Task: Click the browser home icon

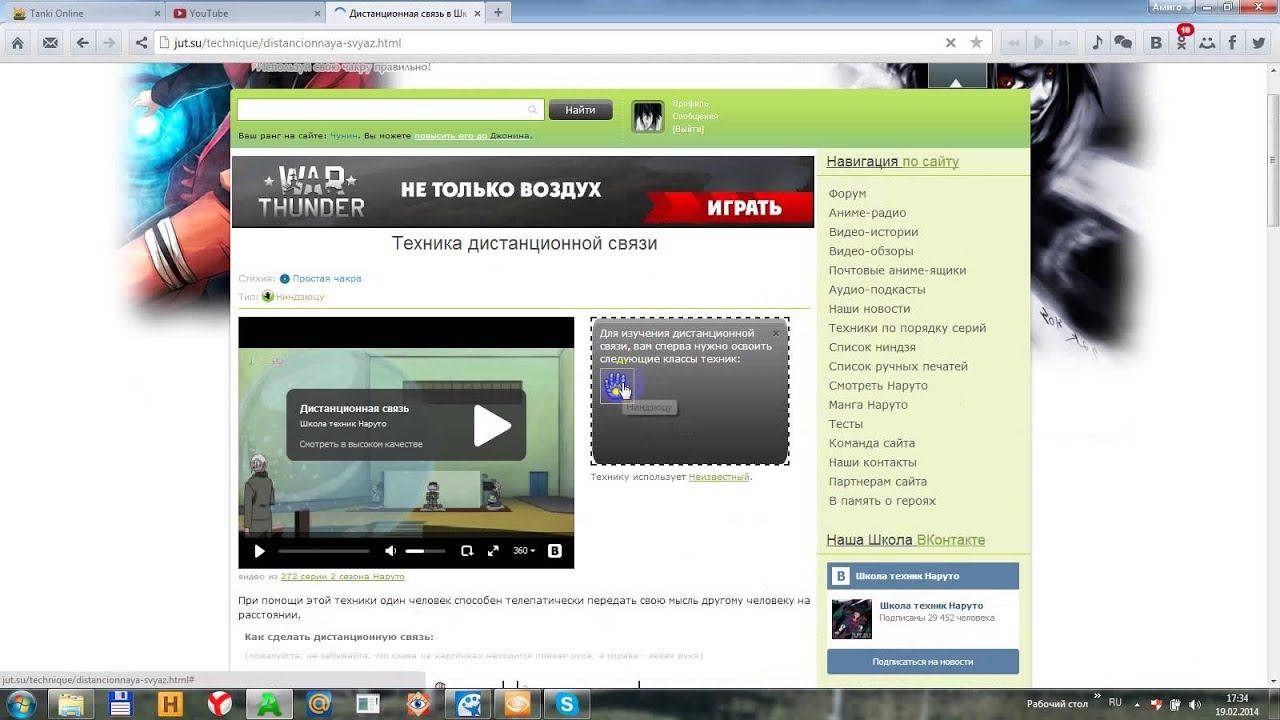Action: pos(17,43)
